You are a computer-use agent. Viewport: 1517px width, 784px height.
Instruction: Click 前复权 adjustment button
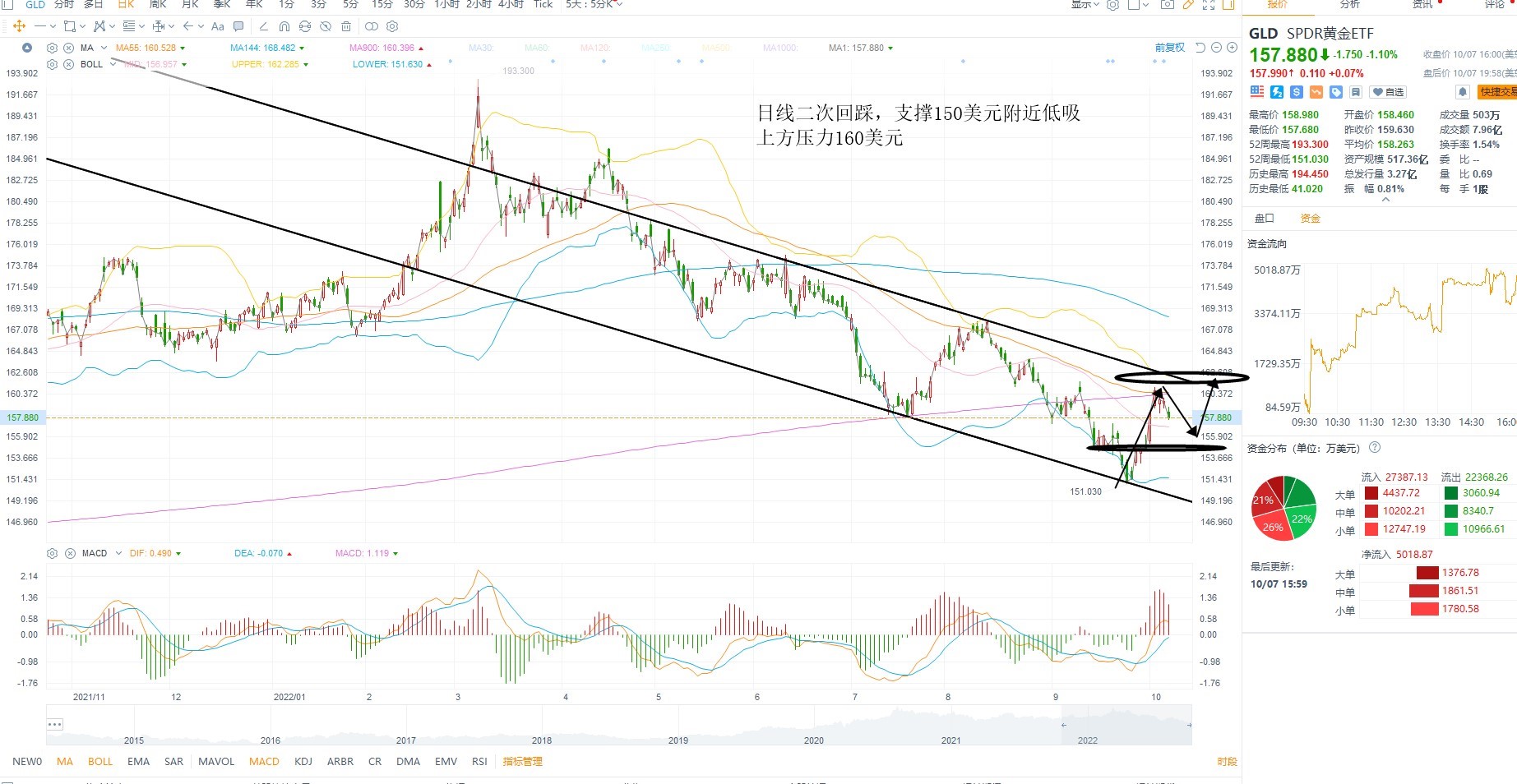1170,48
